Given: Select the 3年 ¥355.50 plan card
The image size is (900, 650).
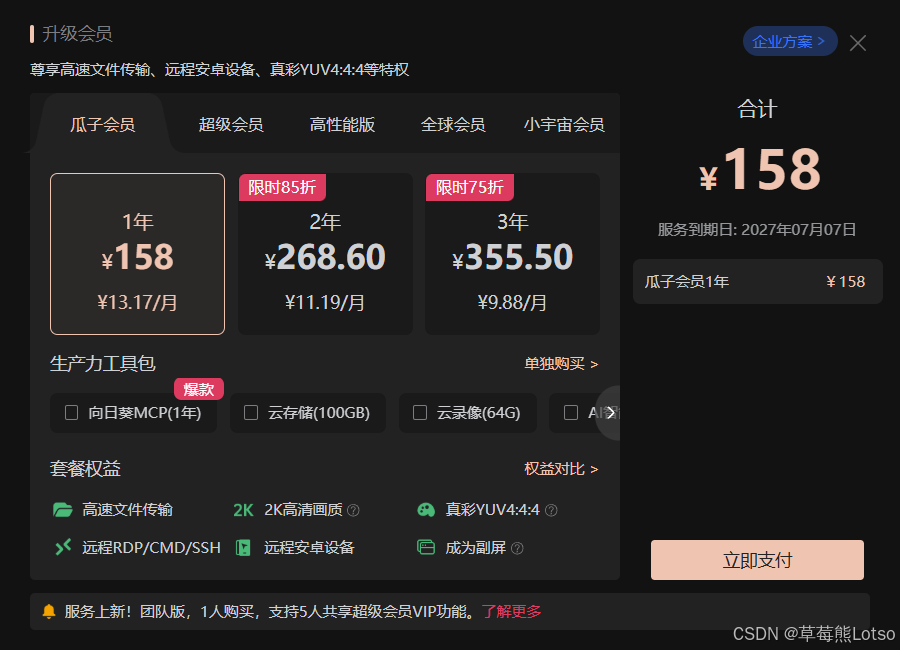Looking at the screenshot, I should [x=512, y=254].
